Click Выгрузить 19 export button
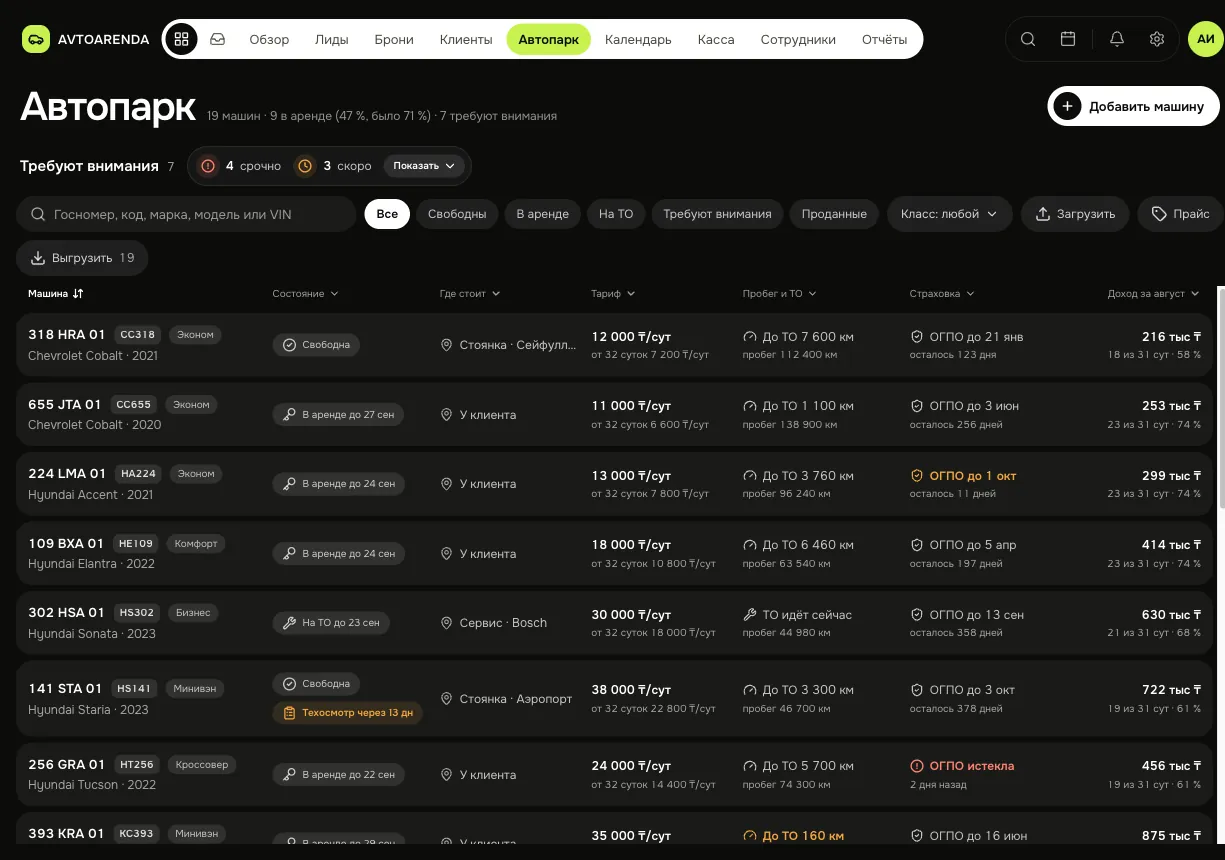 point(82,258)
